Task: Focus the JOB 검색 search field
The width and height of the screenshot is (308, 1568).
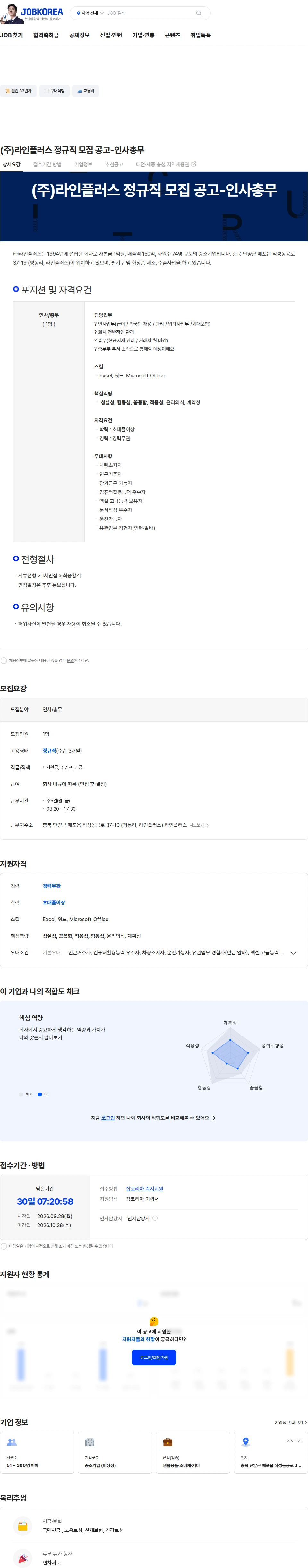Action: pyautogui.click(x=150, y=13)
